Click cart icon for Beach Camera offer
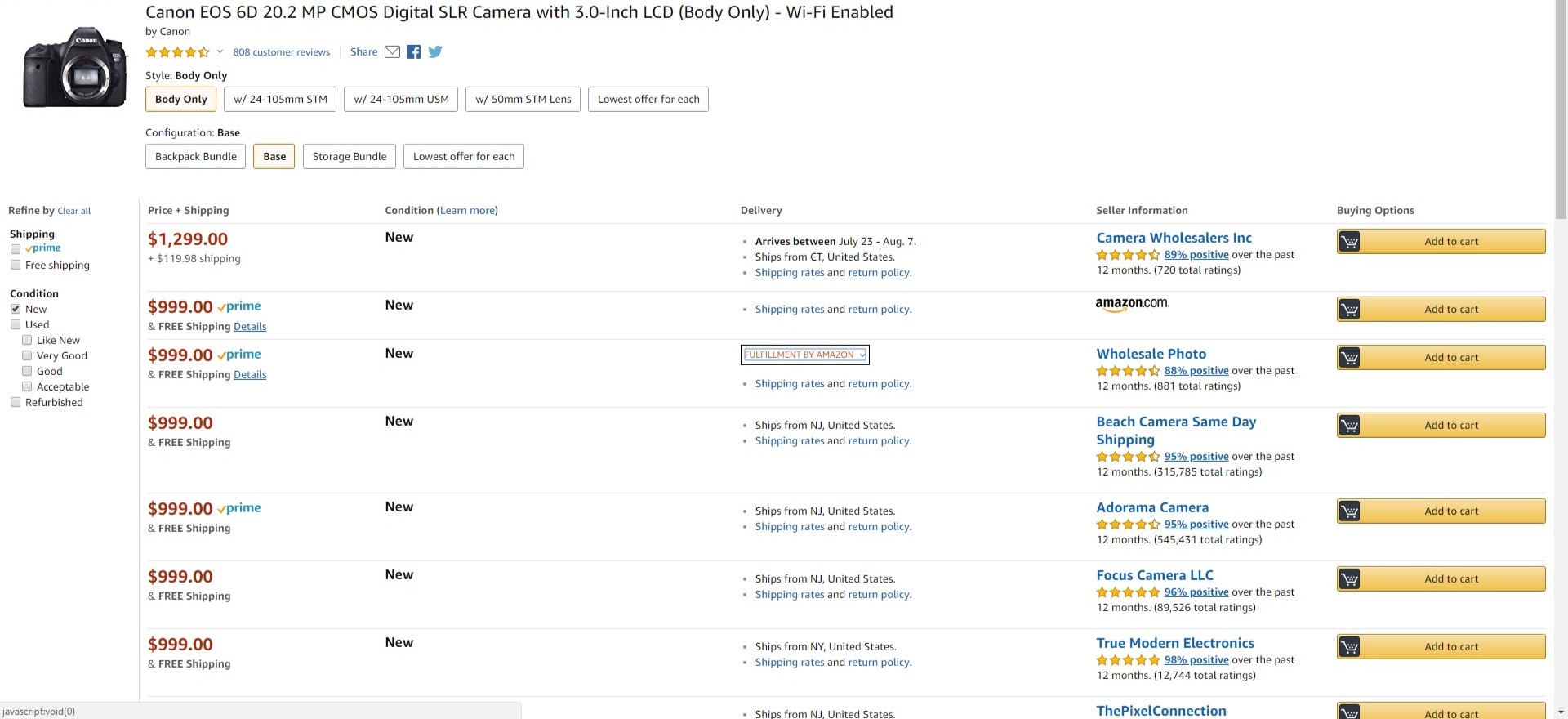The height and width of the screenshot is (719, 1568). coord(1350,426)
